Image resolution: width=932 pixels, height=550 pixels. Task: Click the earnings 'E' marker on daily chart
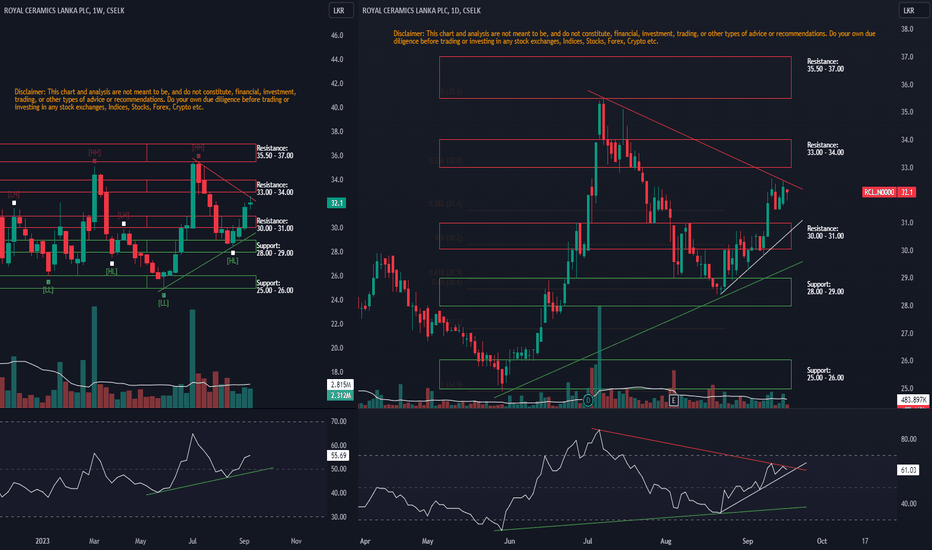tap(673, 400)
